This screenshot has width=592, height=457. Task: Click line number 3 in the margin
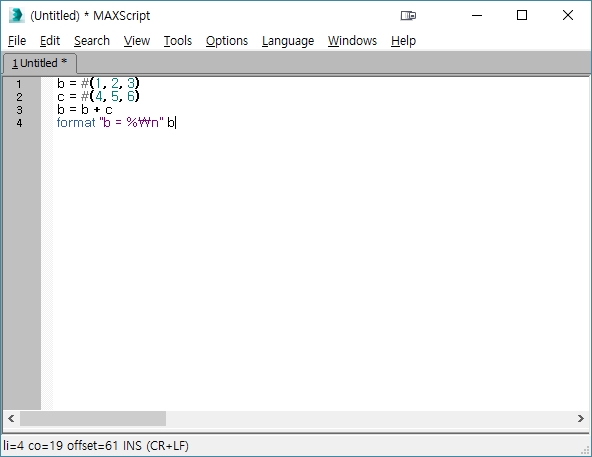click(19, 110)
